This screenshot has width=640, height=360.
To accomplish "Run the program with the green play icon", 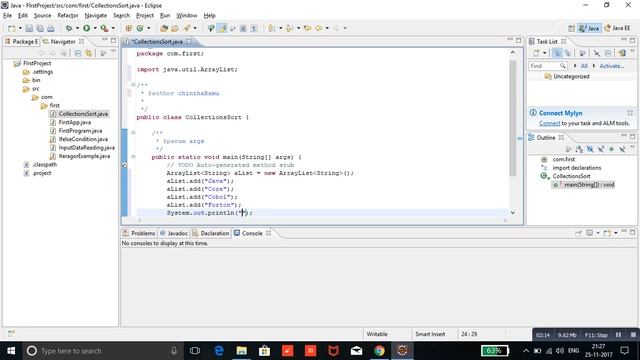I will click(87, 28).
